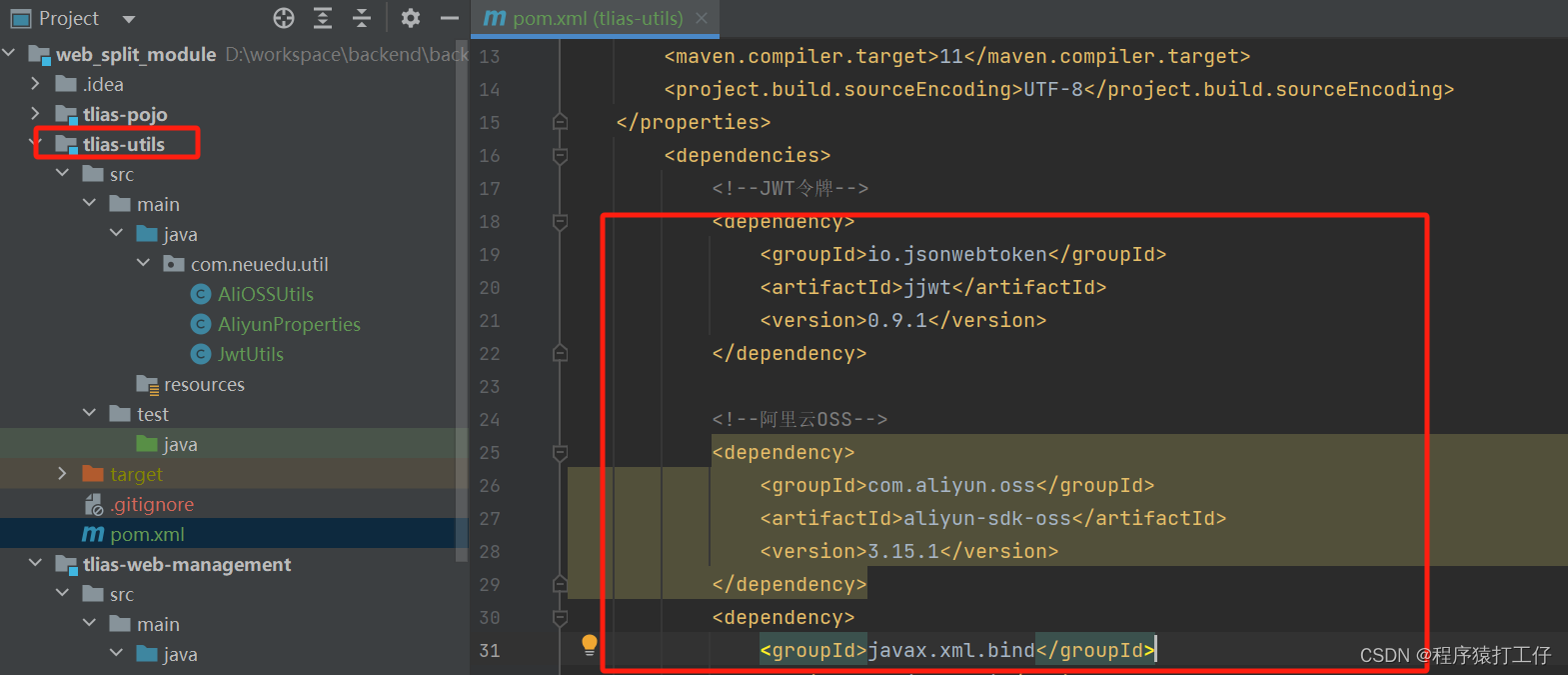Fold the dependency block on line 30
This screenshot has width=1568, height=675.
[x=560, y=617]
